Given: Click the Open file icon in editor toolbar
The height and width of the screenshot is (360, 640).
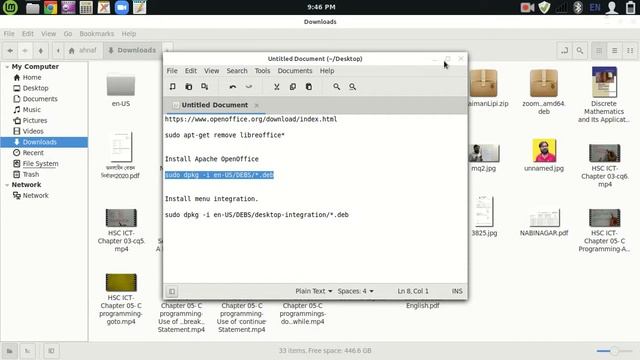Looking at the screenshot, I should [189, 87].
